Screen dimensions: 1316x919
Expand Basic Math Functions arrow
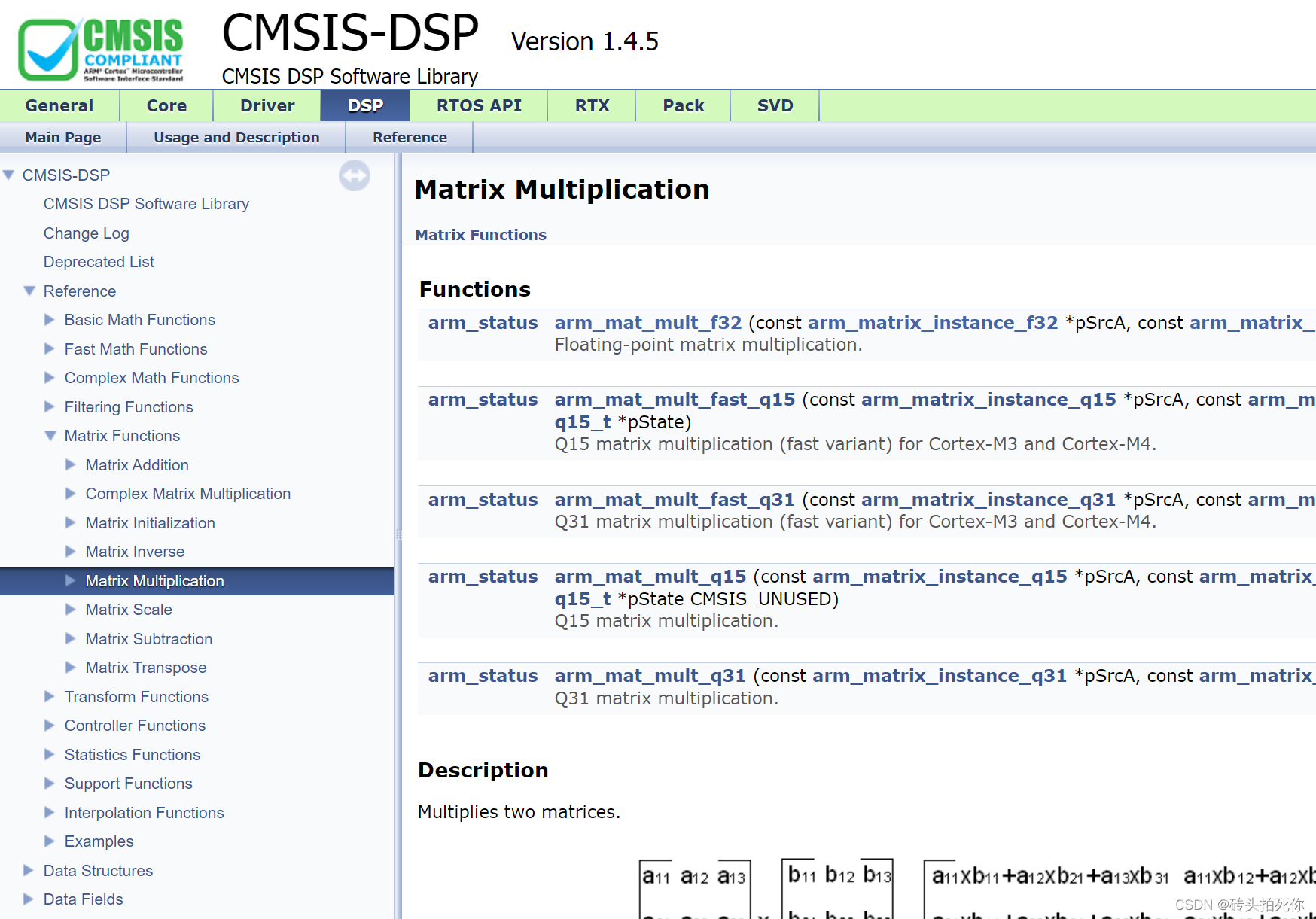[50, 319]
